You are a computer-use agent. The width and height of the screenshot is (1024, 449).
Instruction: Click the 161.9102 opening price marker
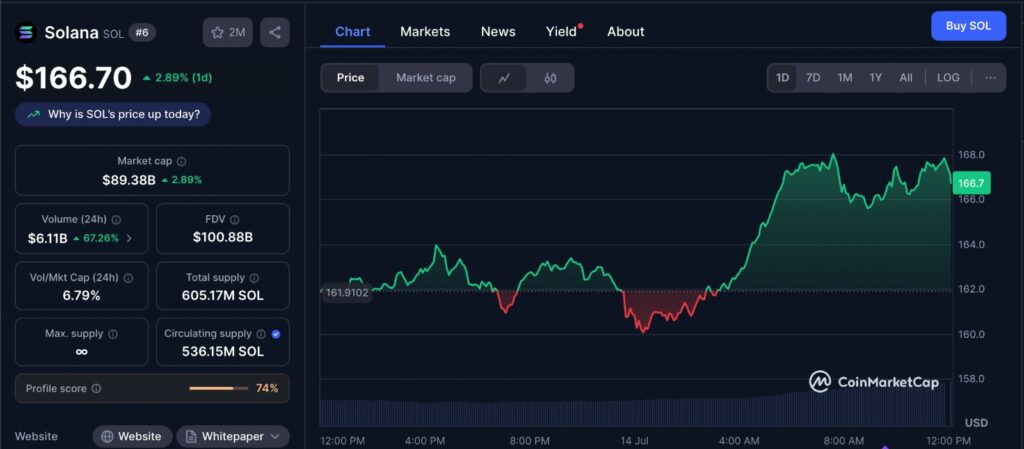click(346, 292)
